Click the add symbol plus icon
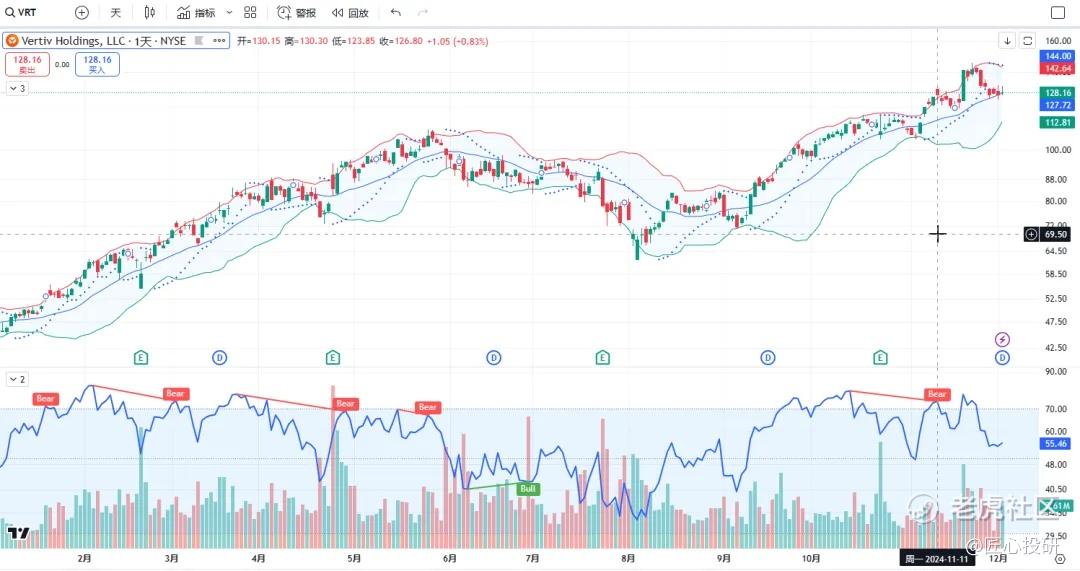The width and height of the screenshot is (1080, 571). 82,13
